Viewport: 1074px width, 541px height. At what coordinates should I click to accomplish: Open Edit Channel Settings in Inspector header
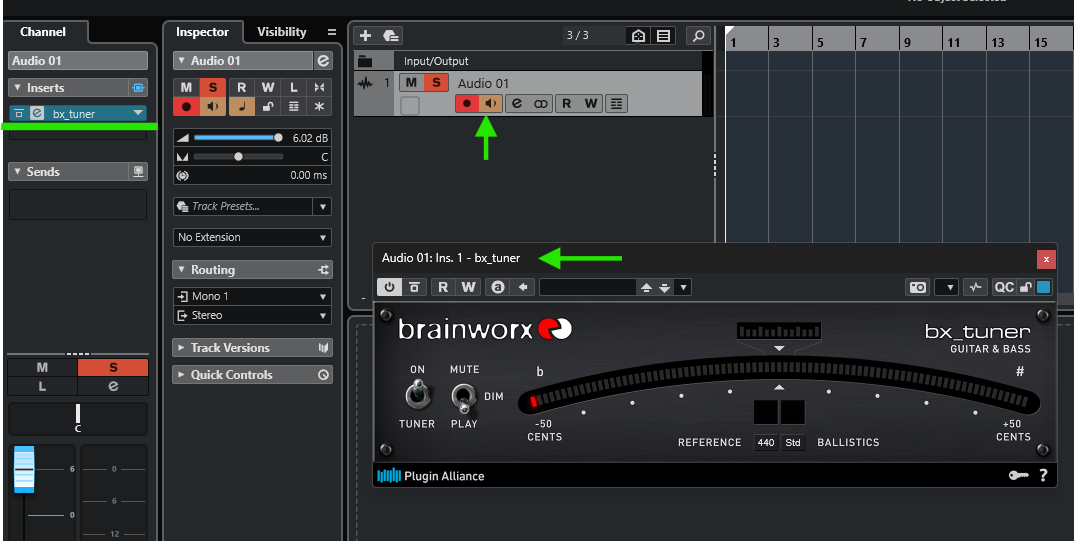coord(323,60)
